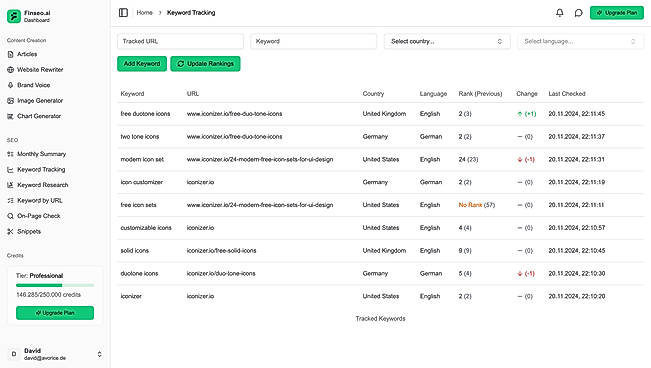651x368 pixels.
Task: Click the 146.285/250.000 credits text
Action: coord(49,295)
